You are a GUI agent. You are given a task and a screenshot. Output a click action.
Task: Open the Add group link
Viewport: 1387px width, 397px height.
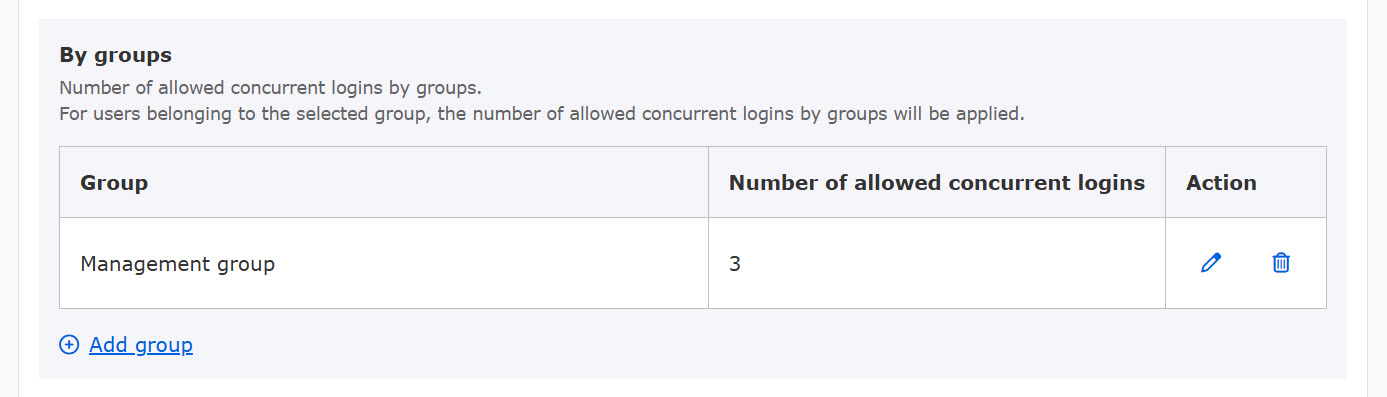coord(141,345)
